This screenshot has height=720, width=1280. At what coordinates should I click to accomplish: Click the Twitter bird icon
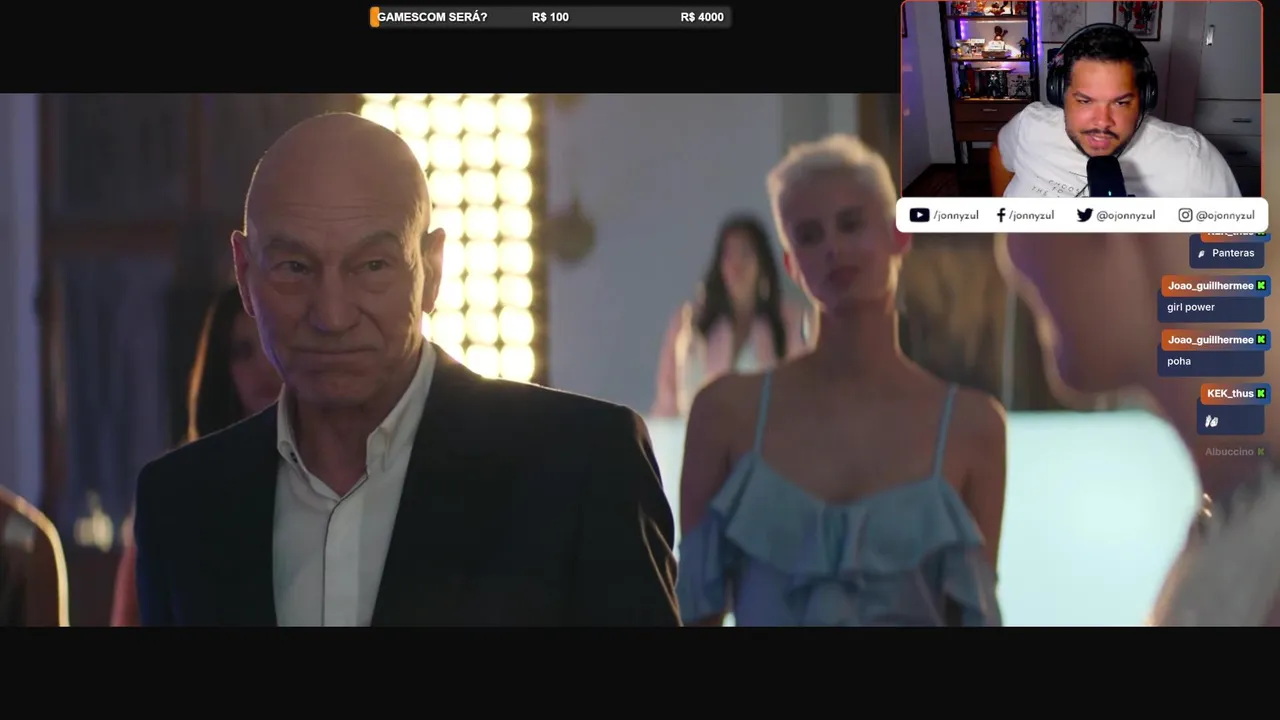coord(1085,215)
